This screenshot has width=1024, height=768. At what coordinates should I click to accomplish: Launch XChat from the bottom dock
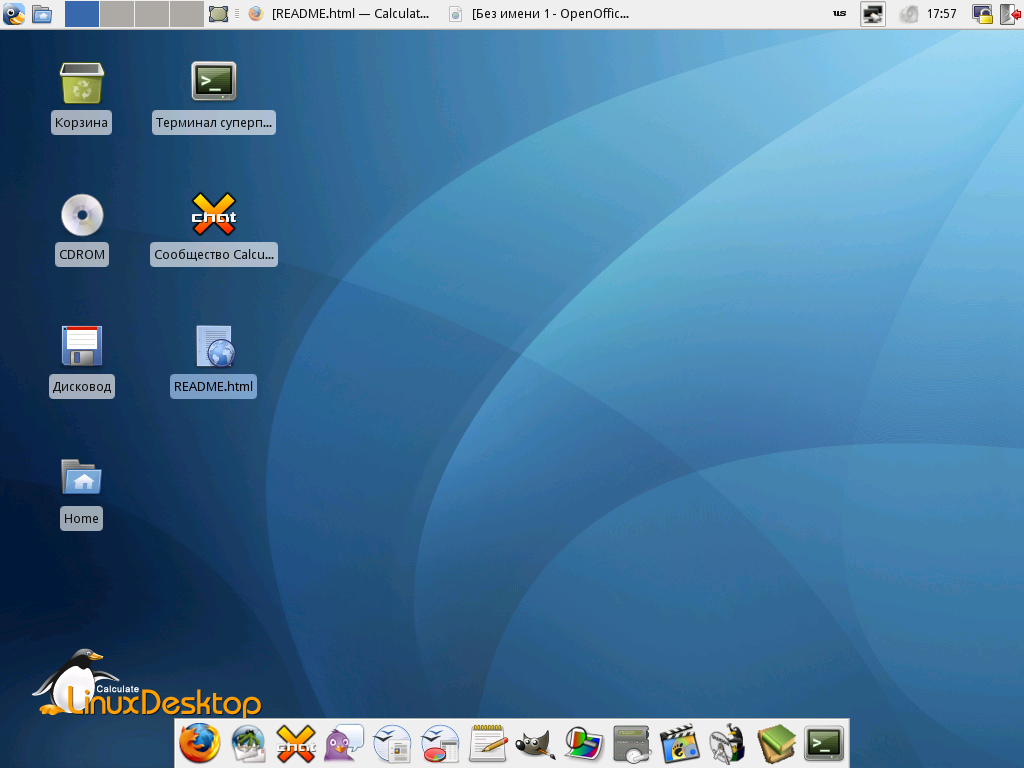click(x=295, y=743)
